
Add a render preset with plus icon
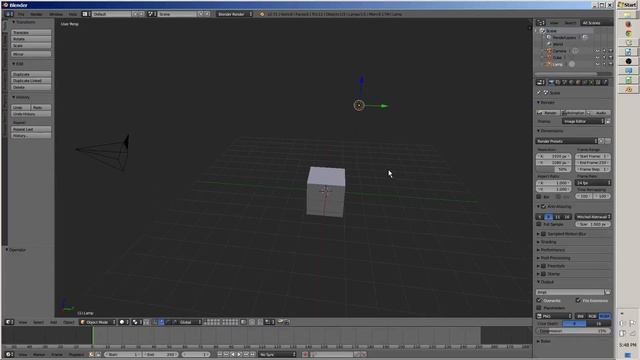tap(601, 141)
